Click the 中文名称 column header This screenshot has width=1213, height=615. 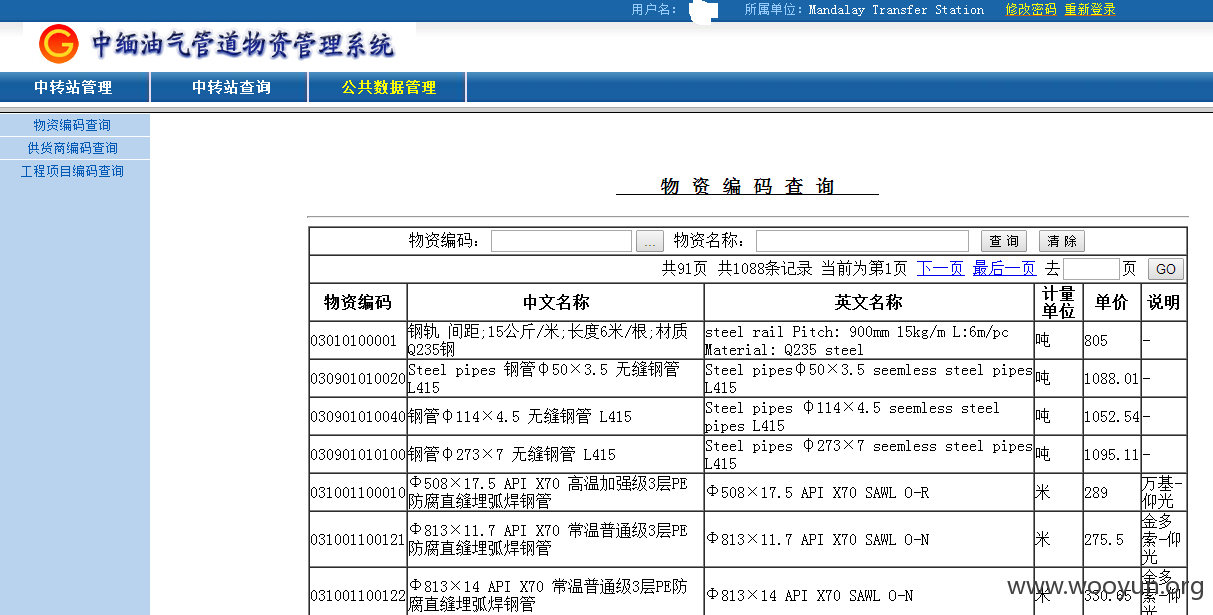[556, 302]
